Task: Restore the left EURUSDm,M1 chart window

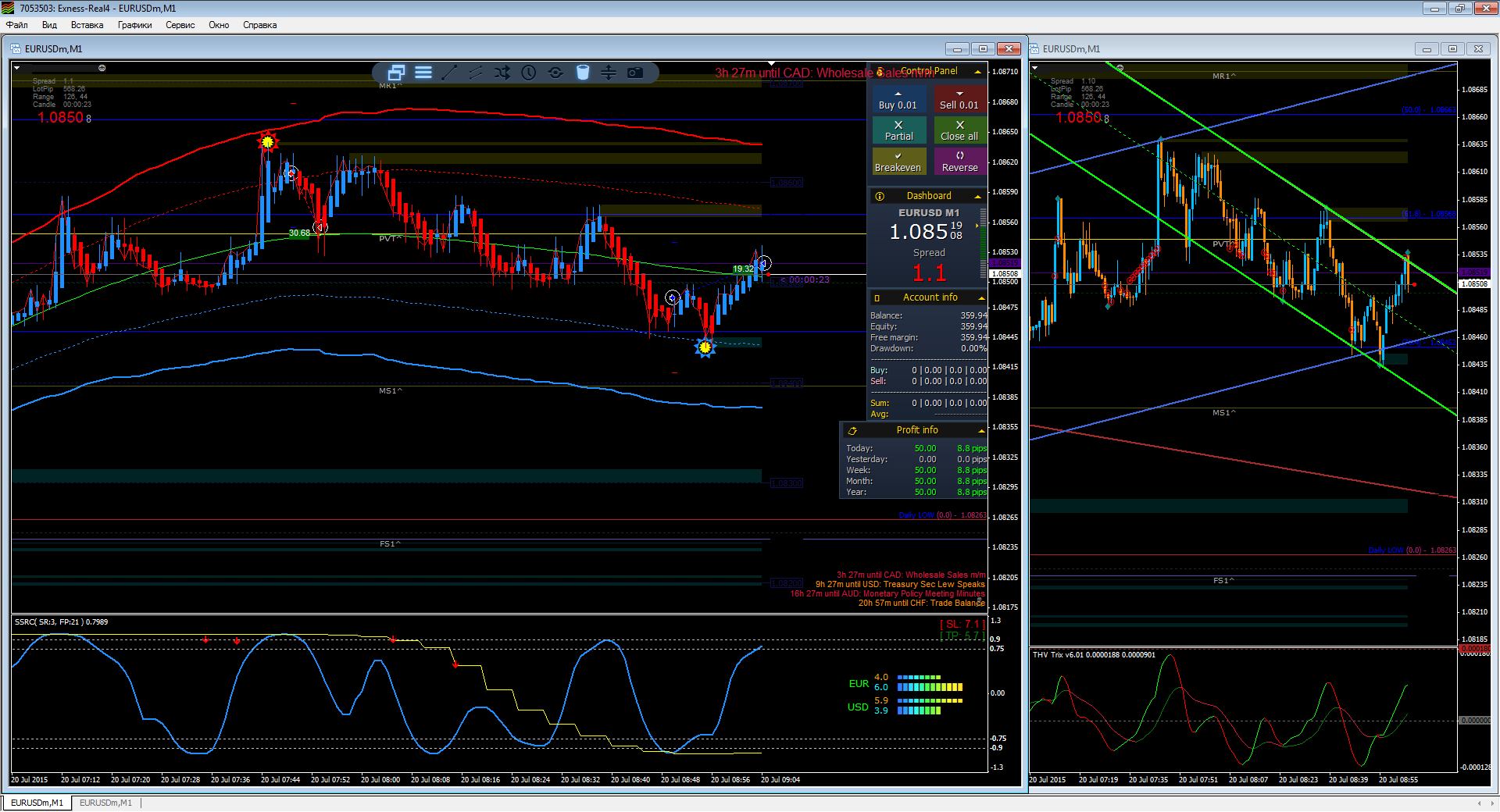Action: click(x=983, y=48)
